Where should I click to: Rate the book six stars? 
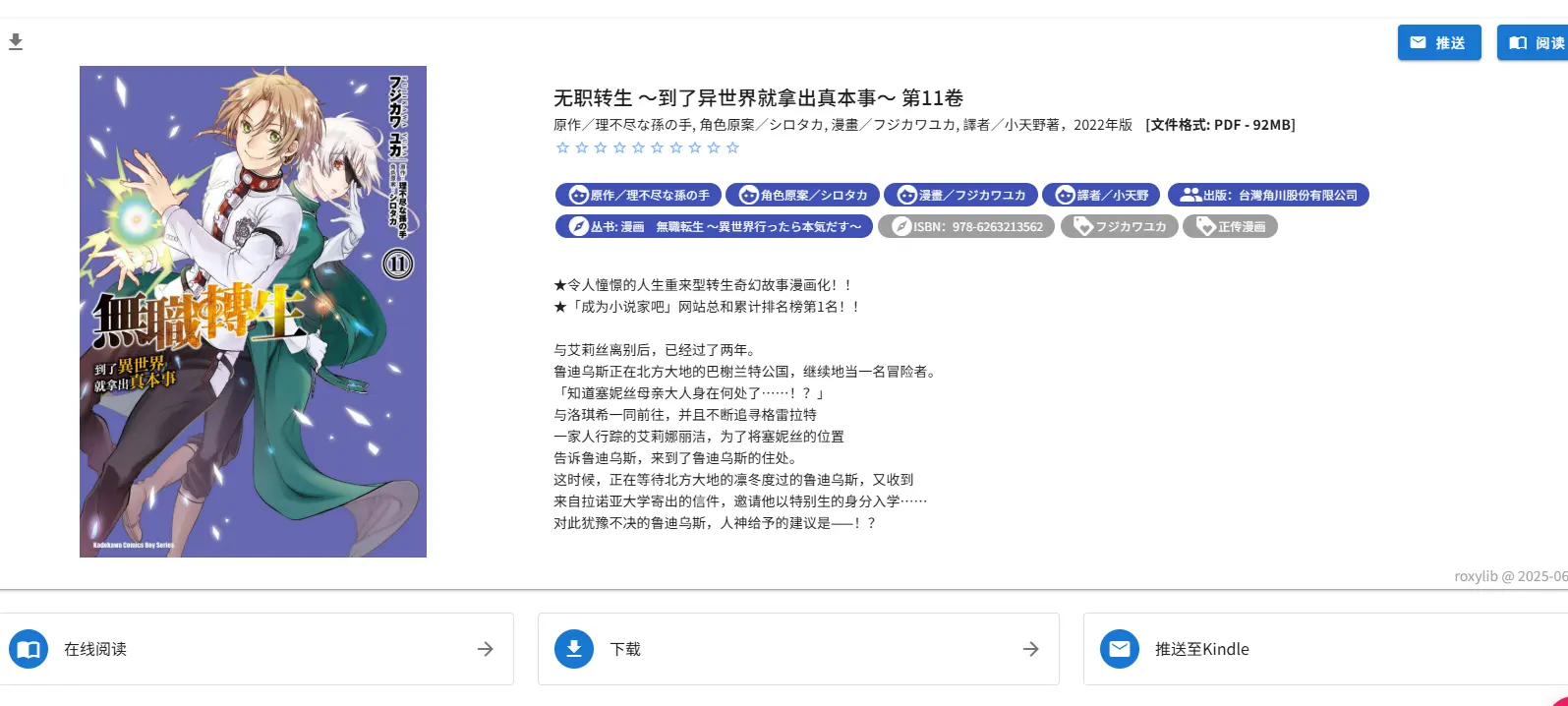click(657, 147)
